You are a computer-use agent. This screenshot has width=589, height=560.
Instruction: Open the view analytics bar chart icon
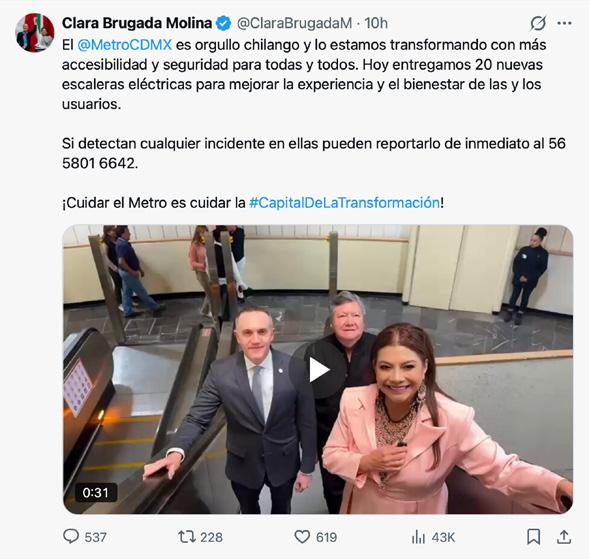pyautogui.click(x=418, y=537)
